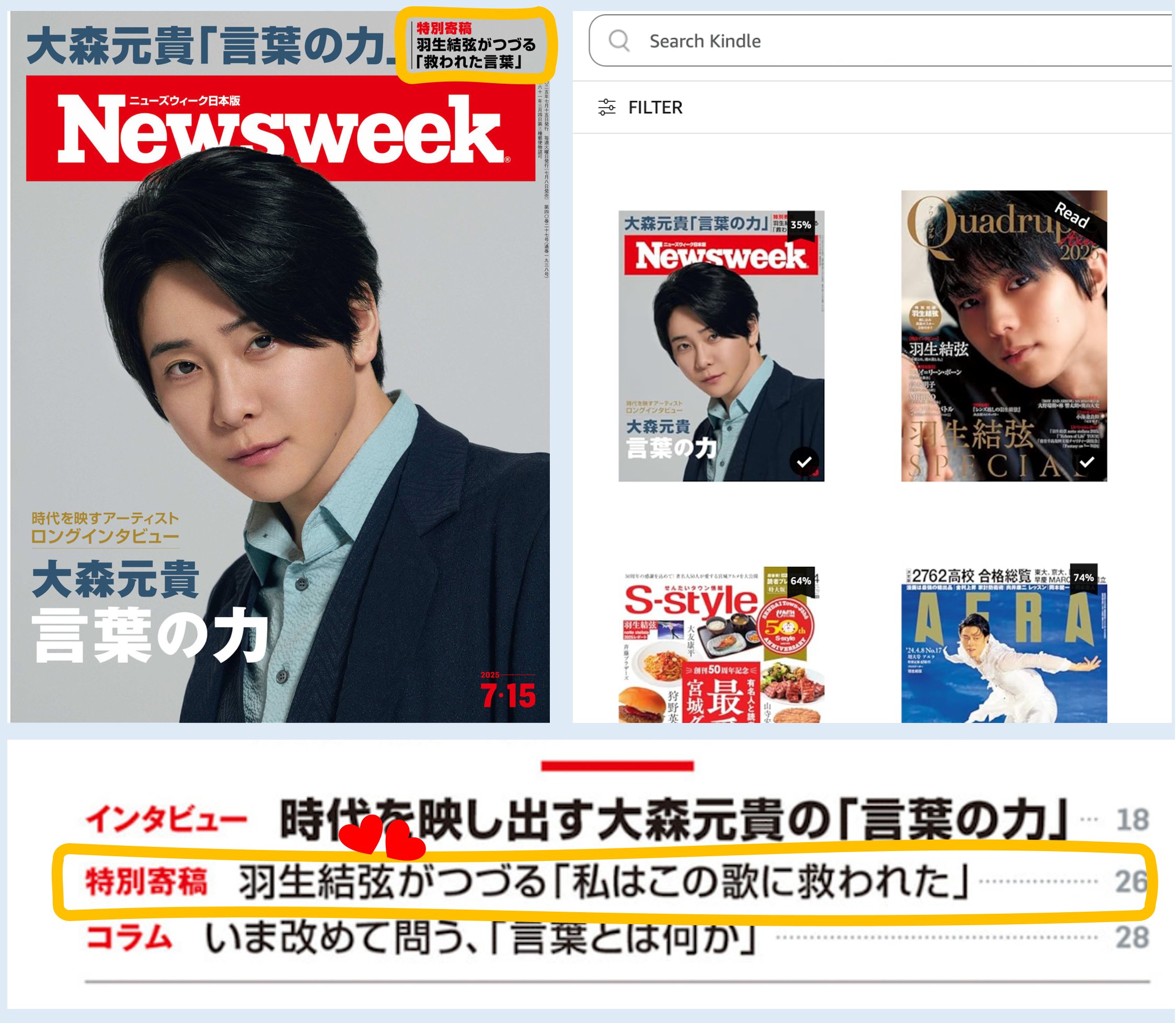Click the checkmark on Newsweek thumbnail

pyautogui.click(x=804, y=462)
